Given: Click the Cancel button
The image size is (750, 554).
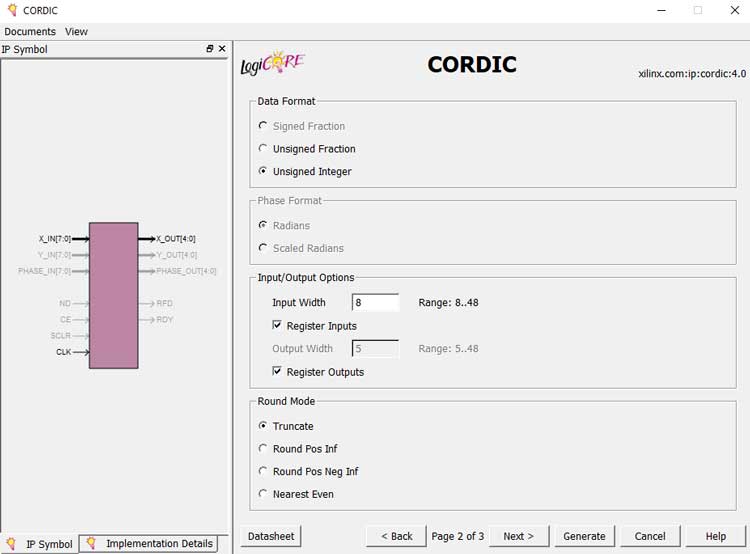Looking at the screenshot, I should click(650, 536).
